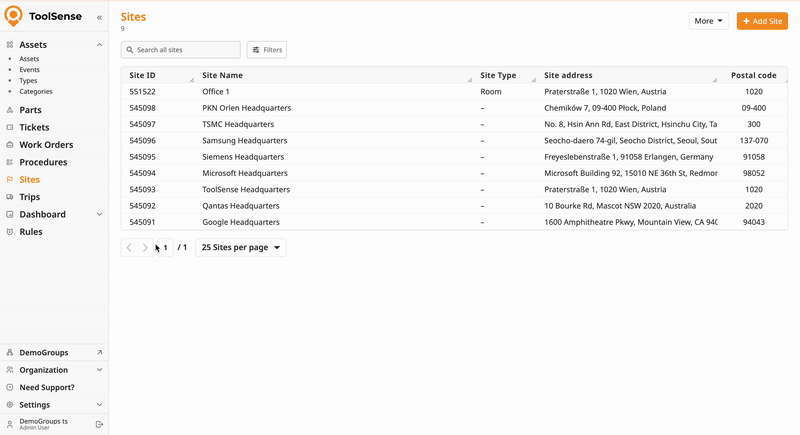This screenshot has height=435, width=800.
Task: Change the 25 Sites per page dropdown
Action: coord(241,247)
